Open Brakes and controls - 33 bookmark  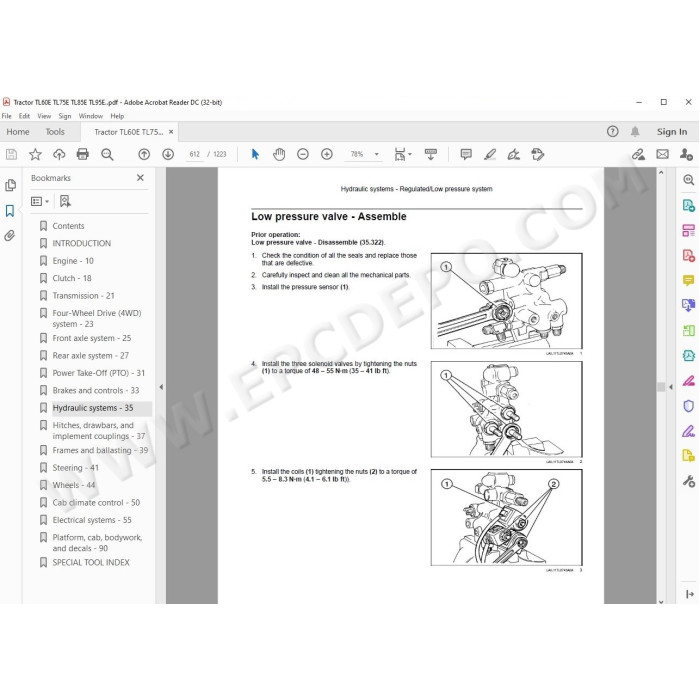[x=96, y=390]
